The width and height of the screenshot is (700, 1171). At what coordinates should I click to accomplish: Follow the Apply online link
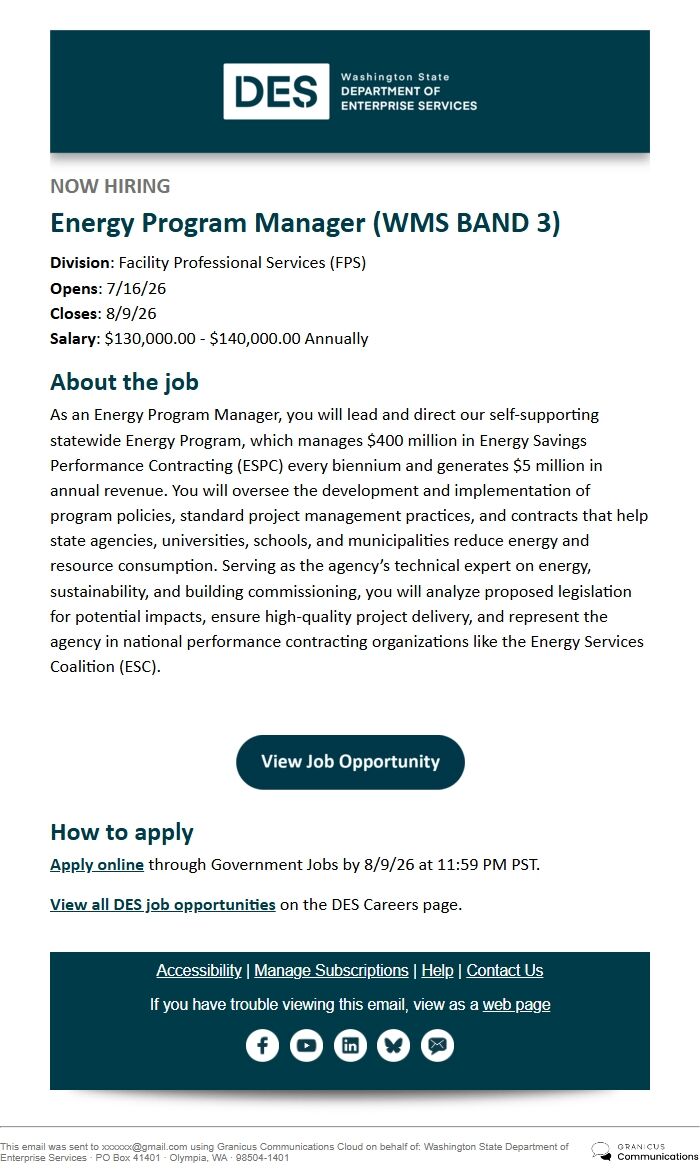pos(97,865)
